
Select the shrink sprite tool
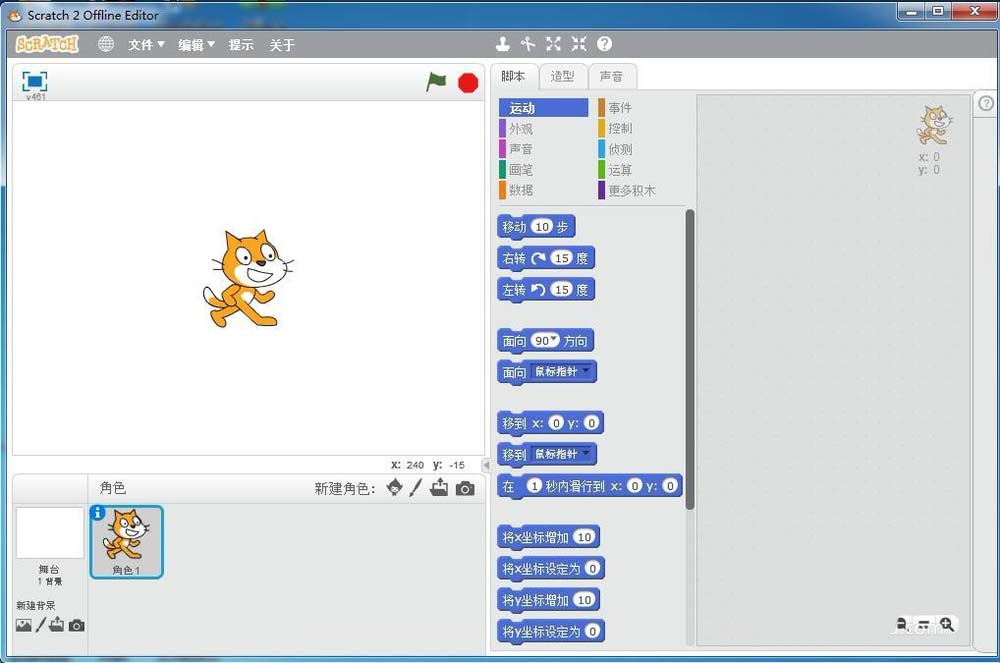(x=578, y=43)
